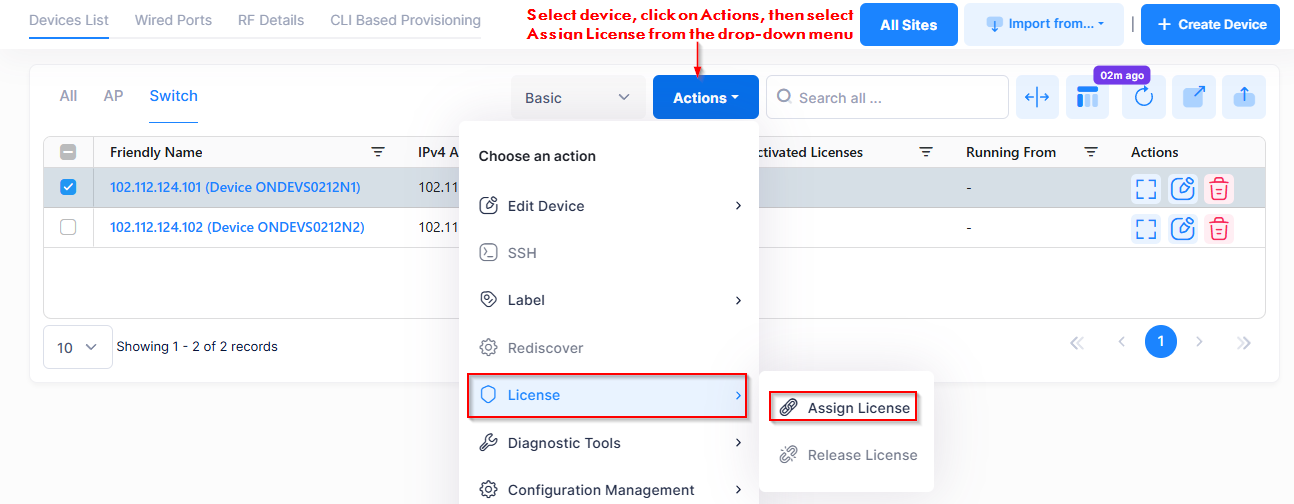
Task: Open the 102.112.124.102 device link
Action: (x=237, y=227)
